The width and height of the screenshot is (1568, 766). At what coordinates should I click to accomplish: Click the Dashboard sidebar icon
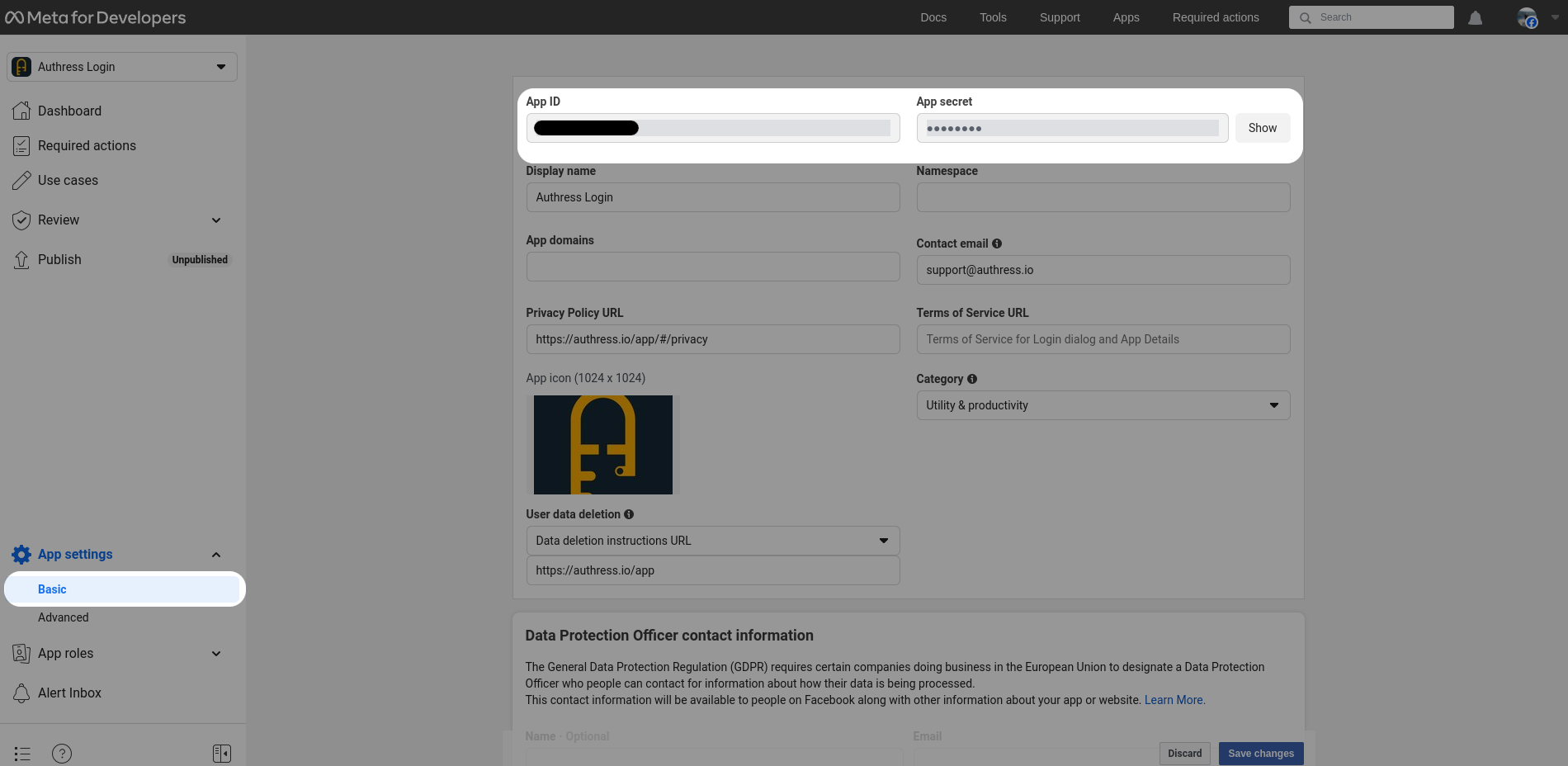click(x=21, y=110)
